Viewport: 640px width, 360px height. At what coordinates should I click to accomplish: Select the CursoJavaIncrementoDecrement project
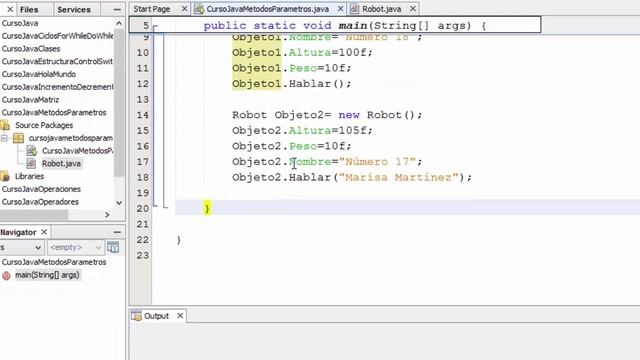[x=57, y=87]
